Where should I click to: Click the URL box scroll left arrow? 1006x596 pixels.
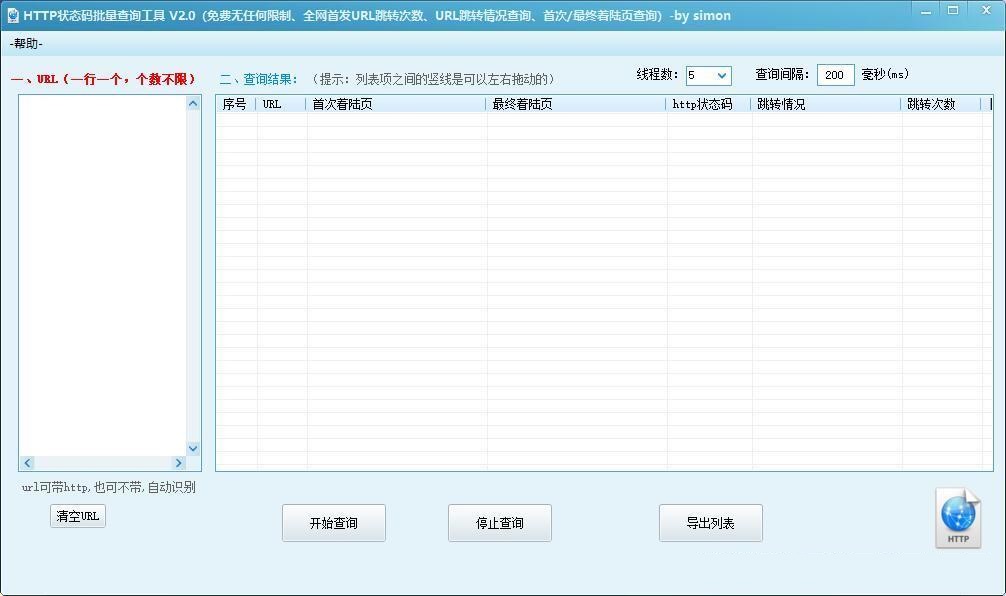tap(27, 463)
